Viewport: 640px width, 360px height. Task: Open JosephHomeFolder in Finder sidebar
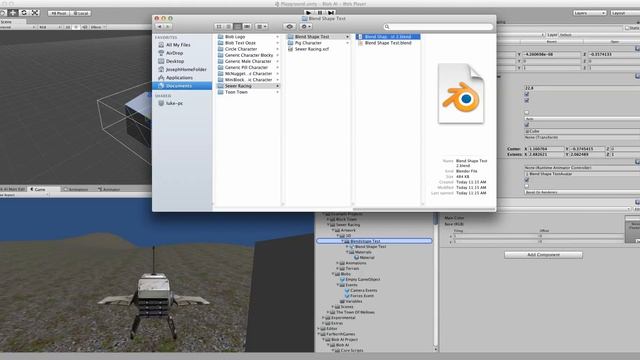182,69
